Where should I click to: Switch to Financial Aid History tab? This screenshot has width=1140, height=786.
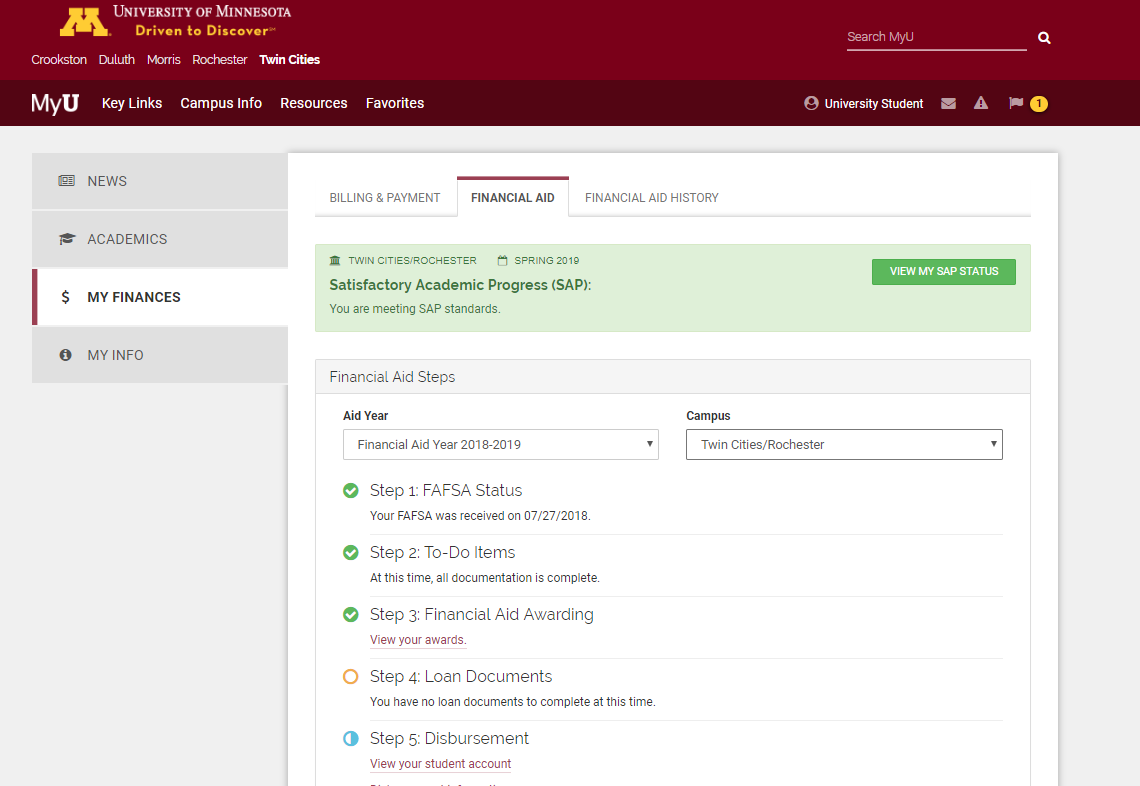click(x=651, y=198)
